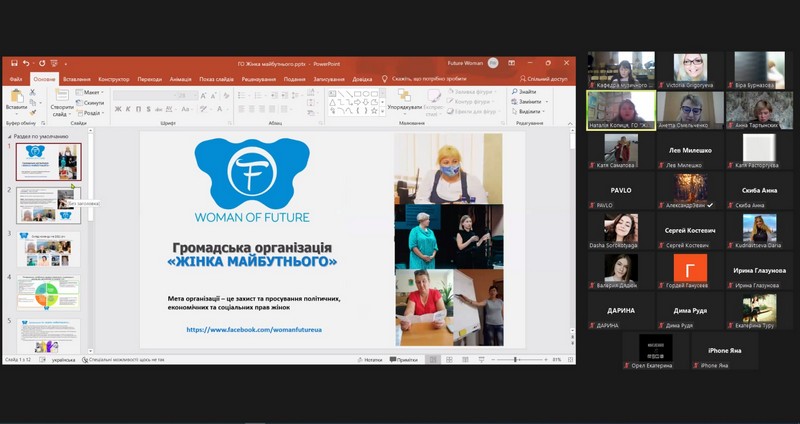Screen dimensions: 800x424
Task: Switch to Slide Sorter view in status bar
Action: coord(449,360)
